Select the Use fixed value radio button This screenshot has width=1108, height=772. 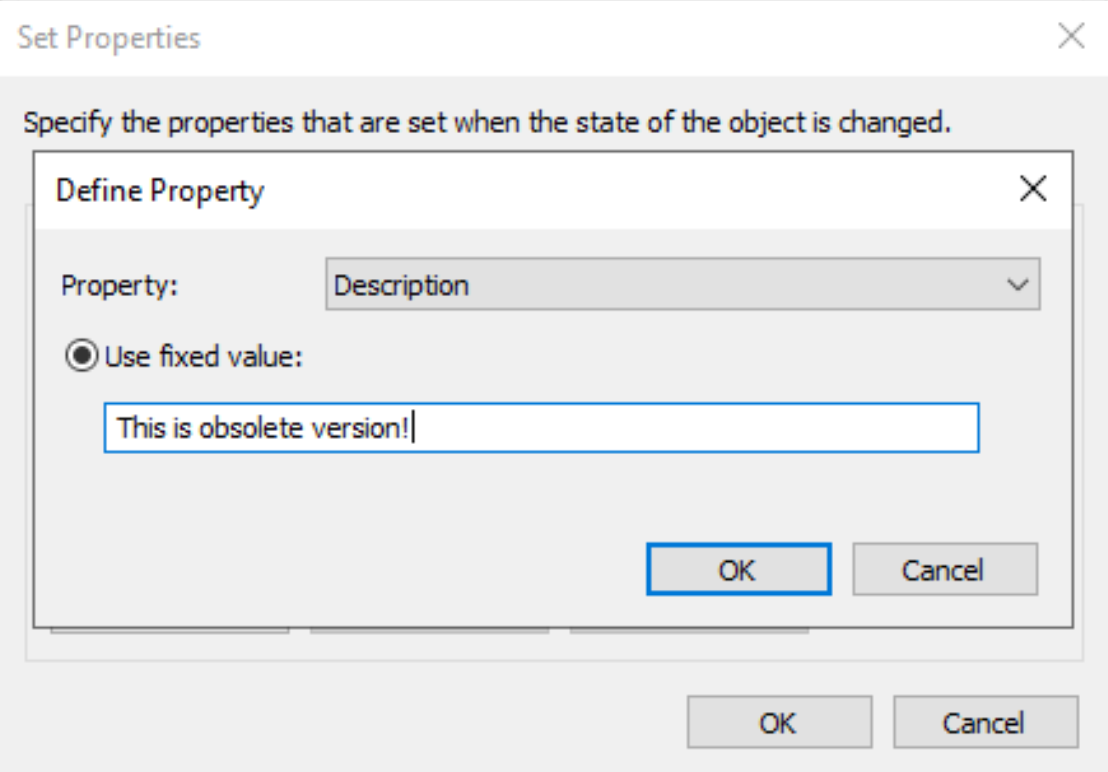tap(81, 355)
